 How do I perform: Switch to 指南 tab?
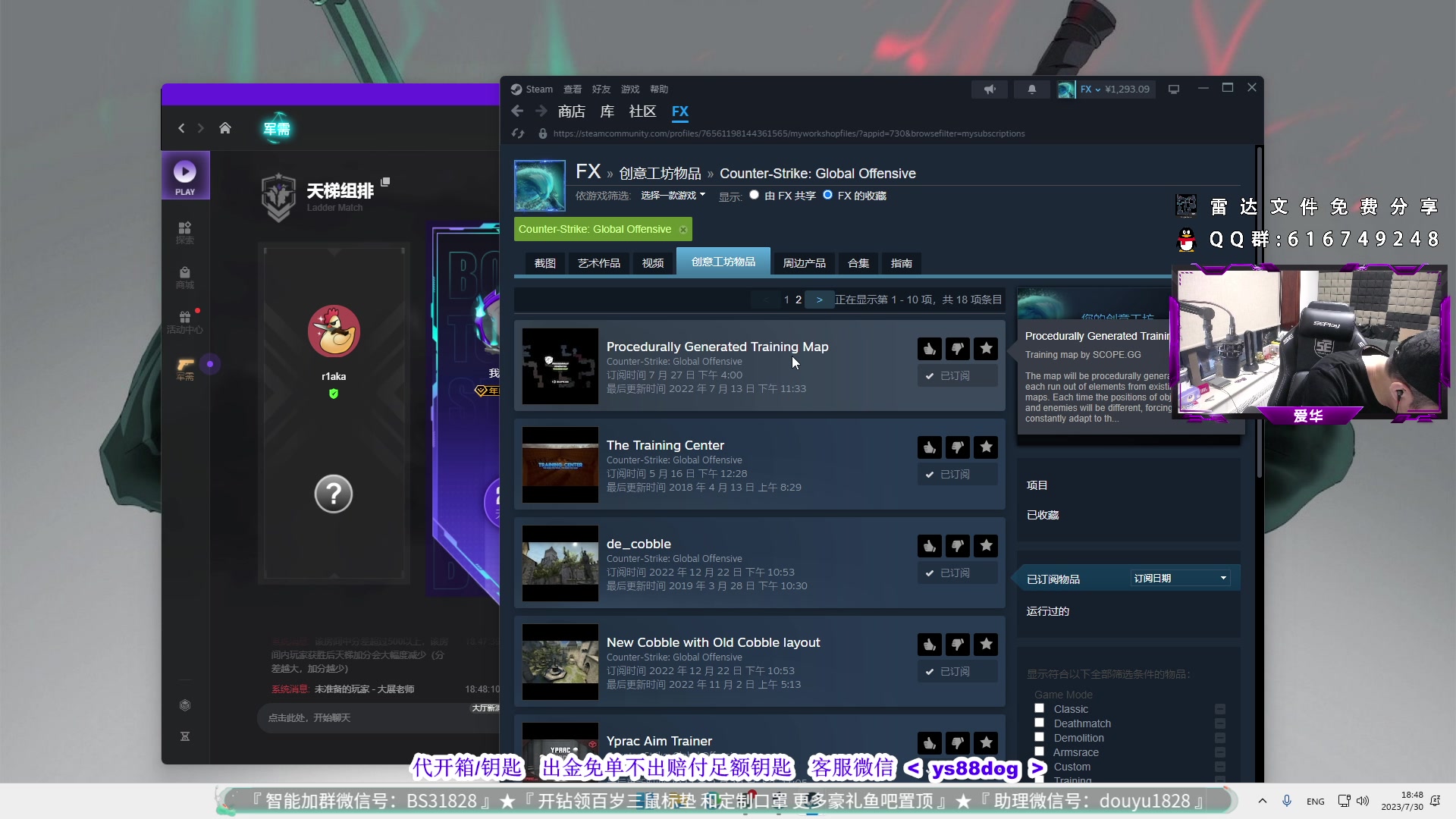point(902,263)
